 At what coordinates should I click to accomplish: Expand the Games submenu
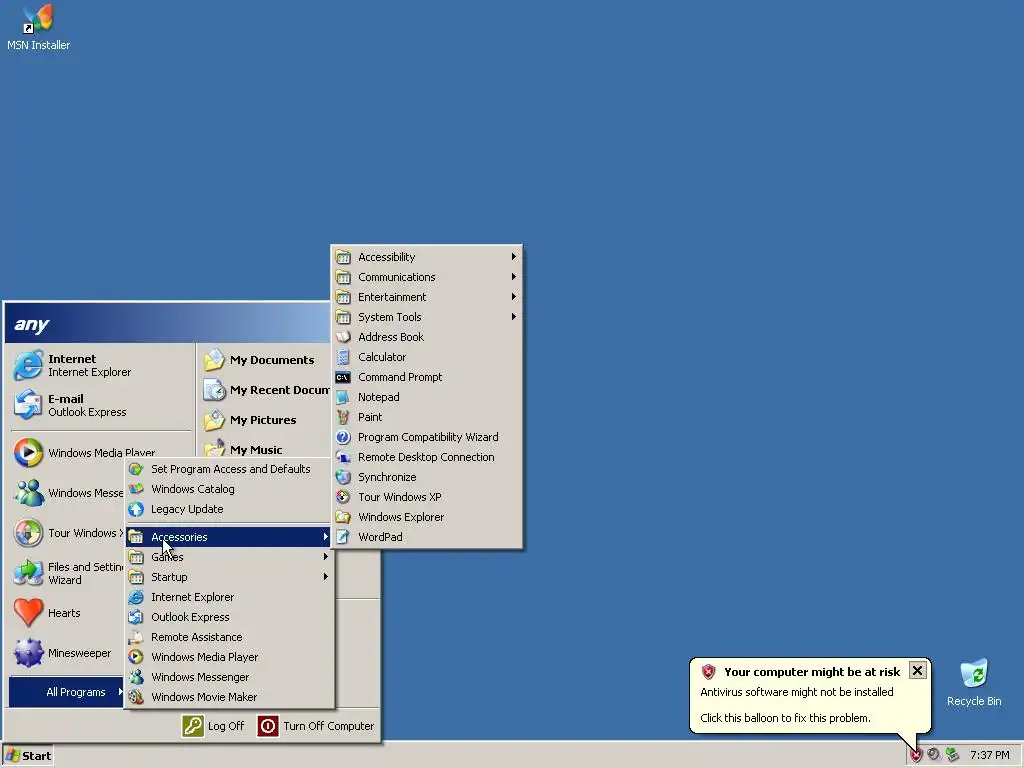pos(229,557)
